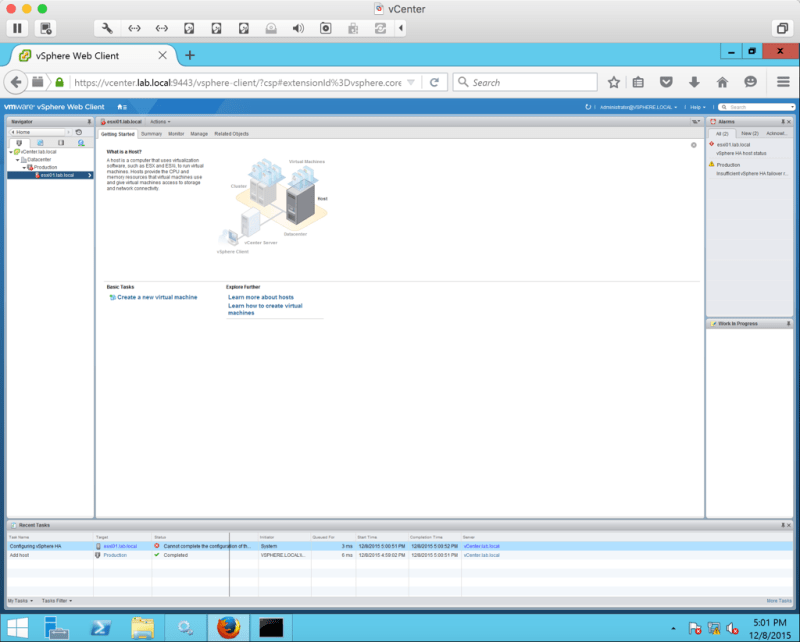Switch to Hosts and Clusters navigator view
The image size is (800, 642).
20,143
